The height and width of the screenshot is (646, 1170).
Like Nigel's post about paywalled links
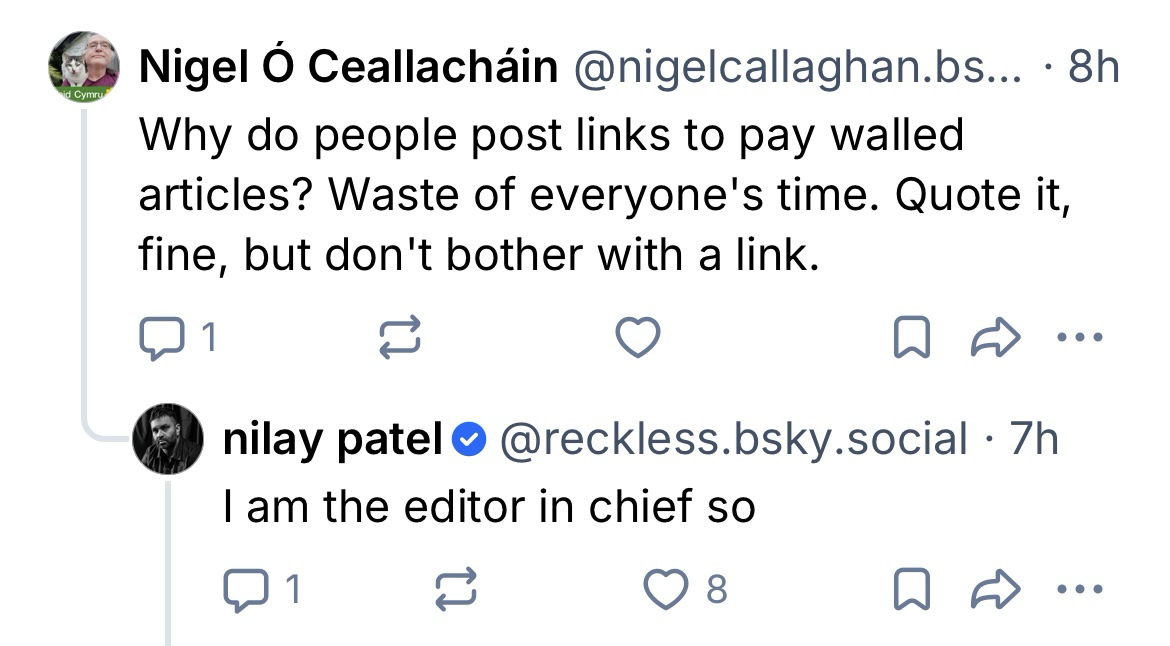click(x=637, y=340)
